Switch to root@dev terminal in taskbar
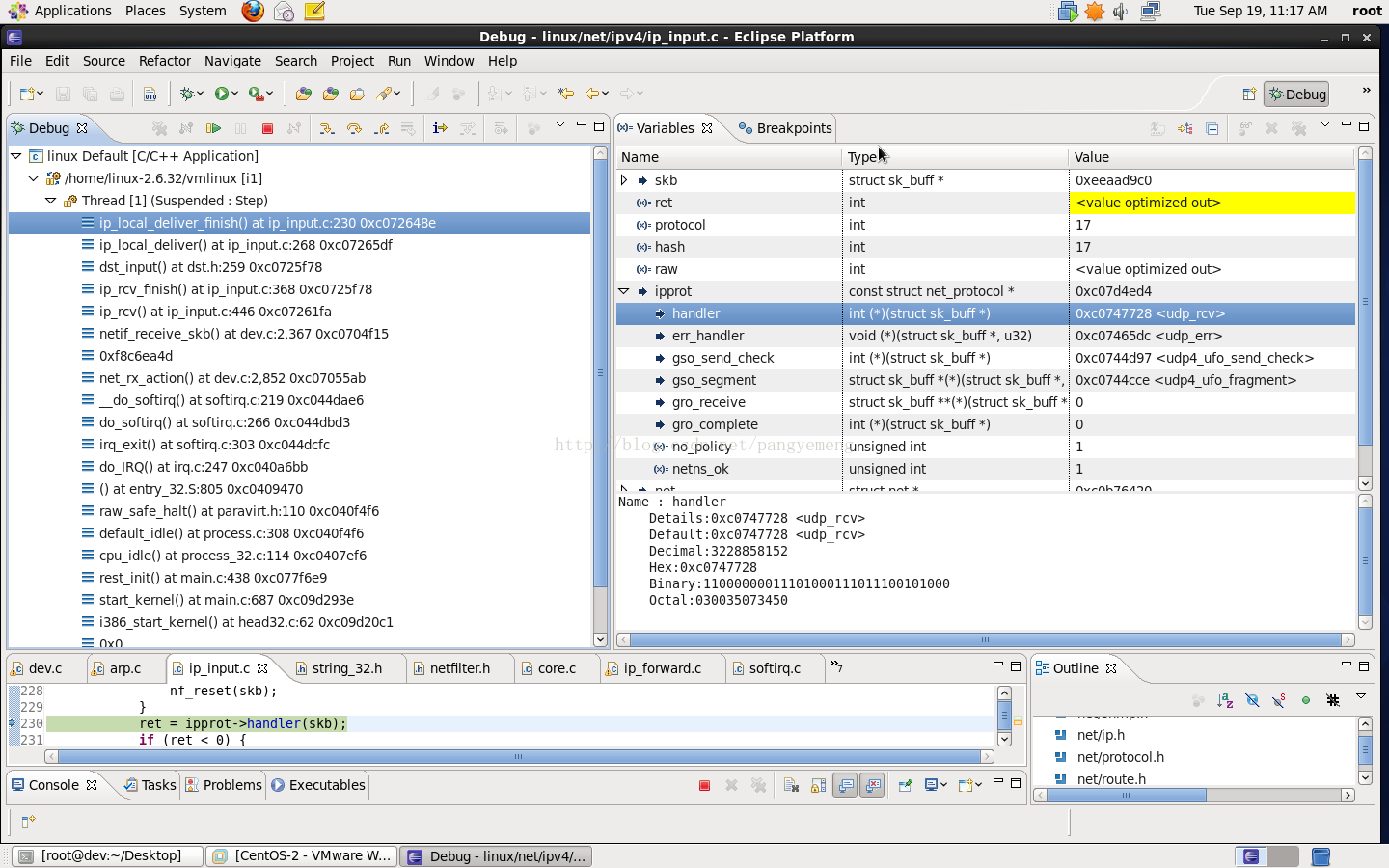The width and height of the screenshot is (1389, 868). click(x=108, y=855)
